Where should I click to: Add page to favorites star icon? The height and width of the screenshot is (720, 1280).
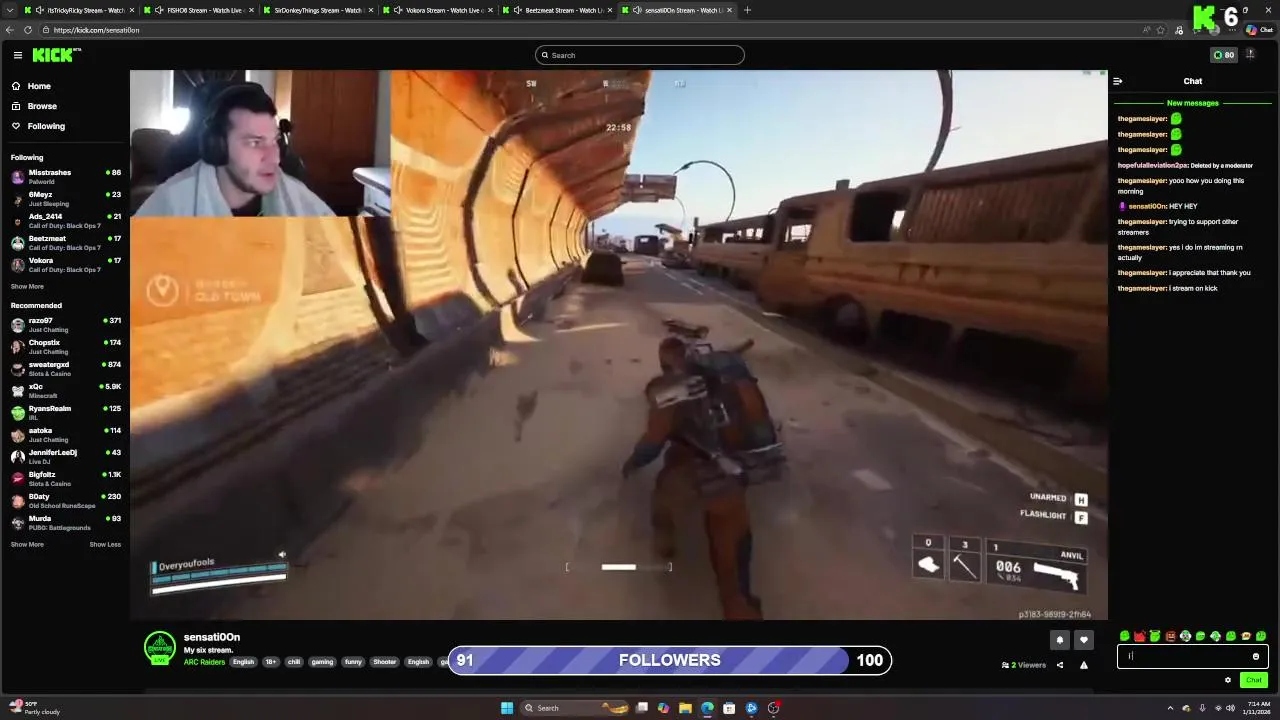pos(1161,30)
